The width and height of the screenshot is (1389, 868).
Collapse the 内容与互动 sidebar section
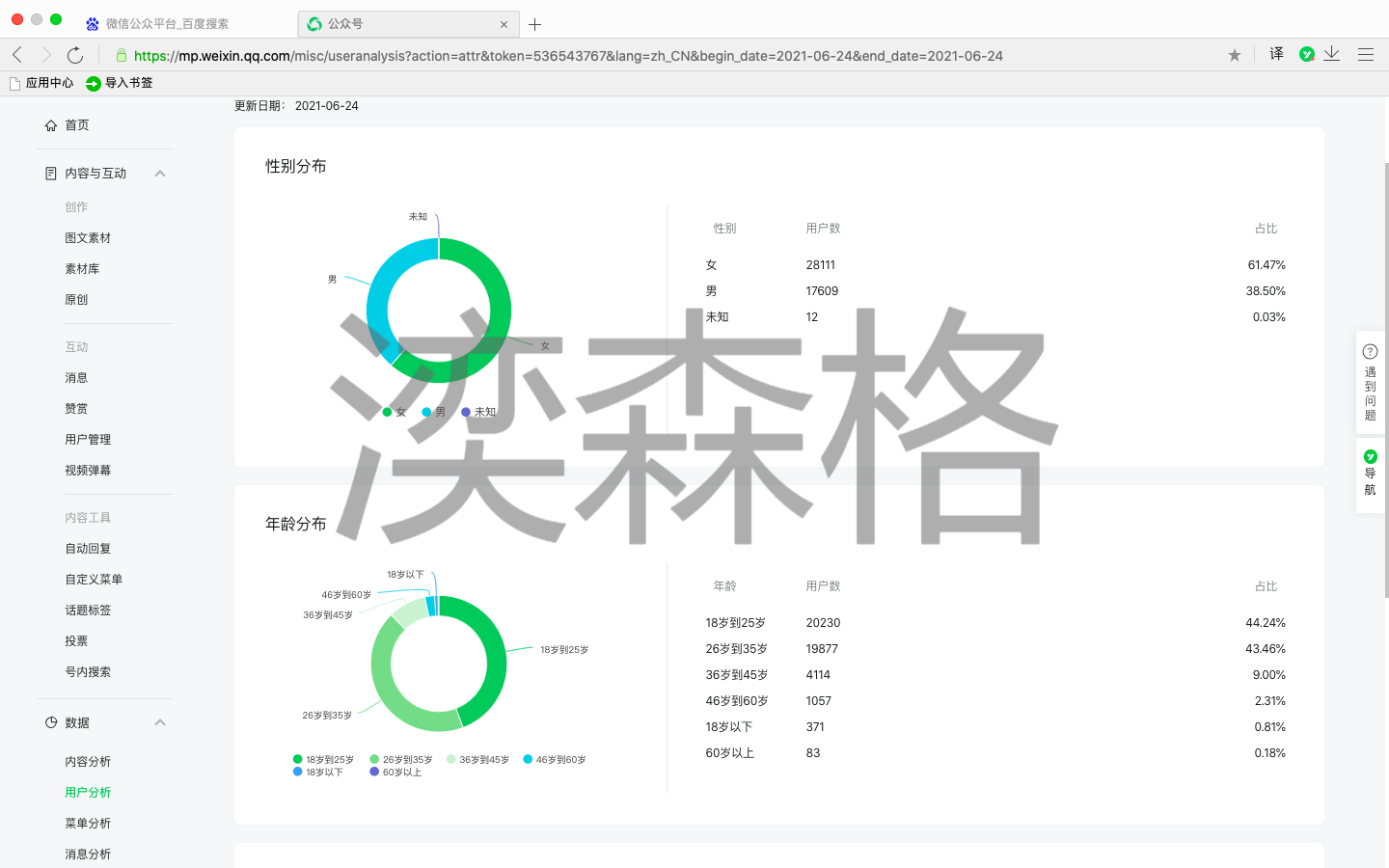[x=160, y=174]
